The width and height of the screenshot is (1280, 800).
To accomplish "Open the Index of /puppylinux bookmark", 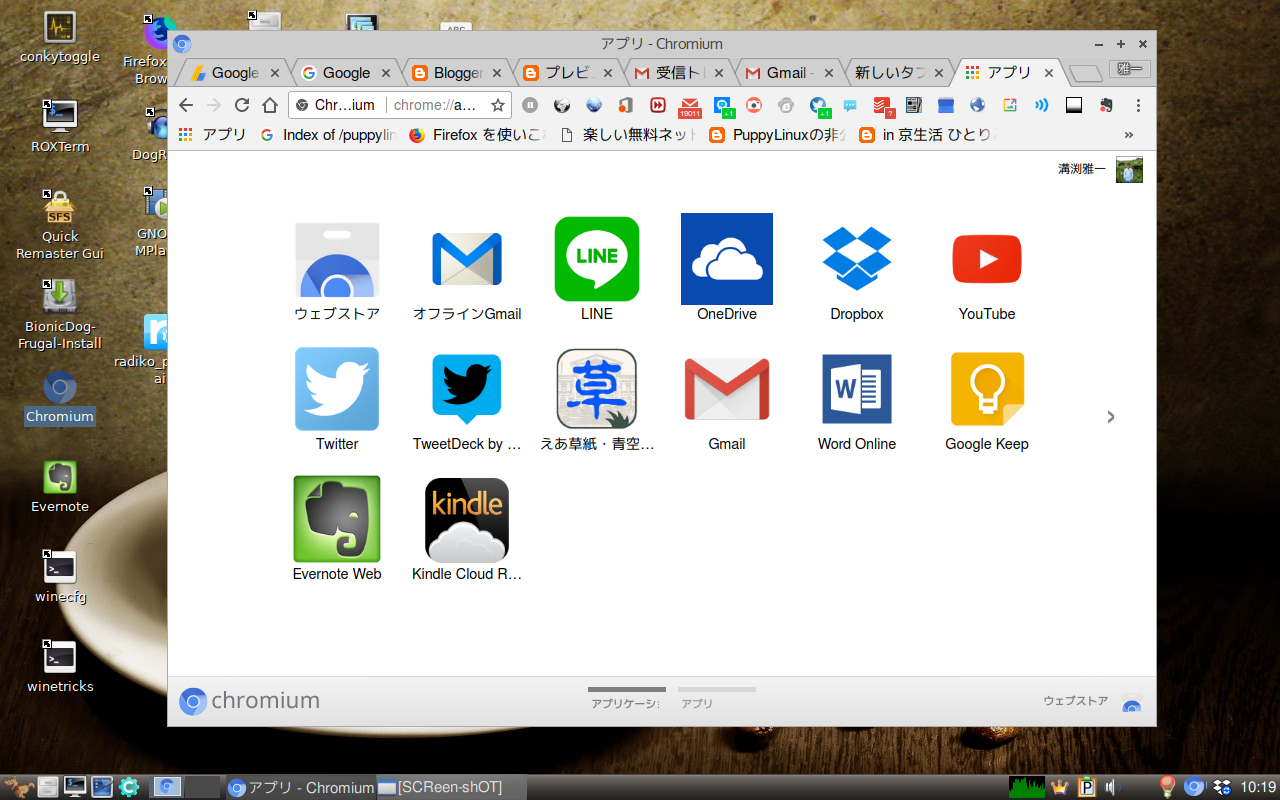I will [x=328, y=135].
